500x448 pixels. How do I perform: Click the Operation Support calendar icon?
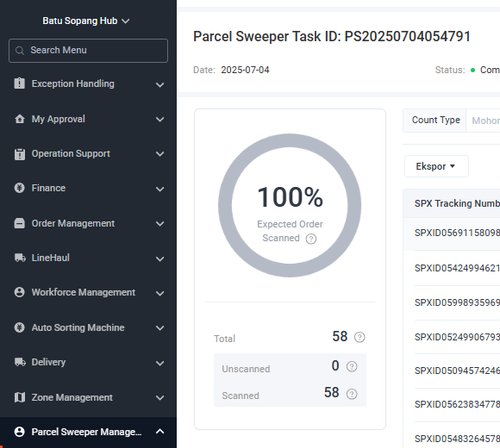tap(19, 154)
